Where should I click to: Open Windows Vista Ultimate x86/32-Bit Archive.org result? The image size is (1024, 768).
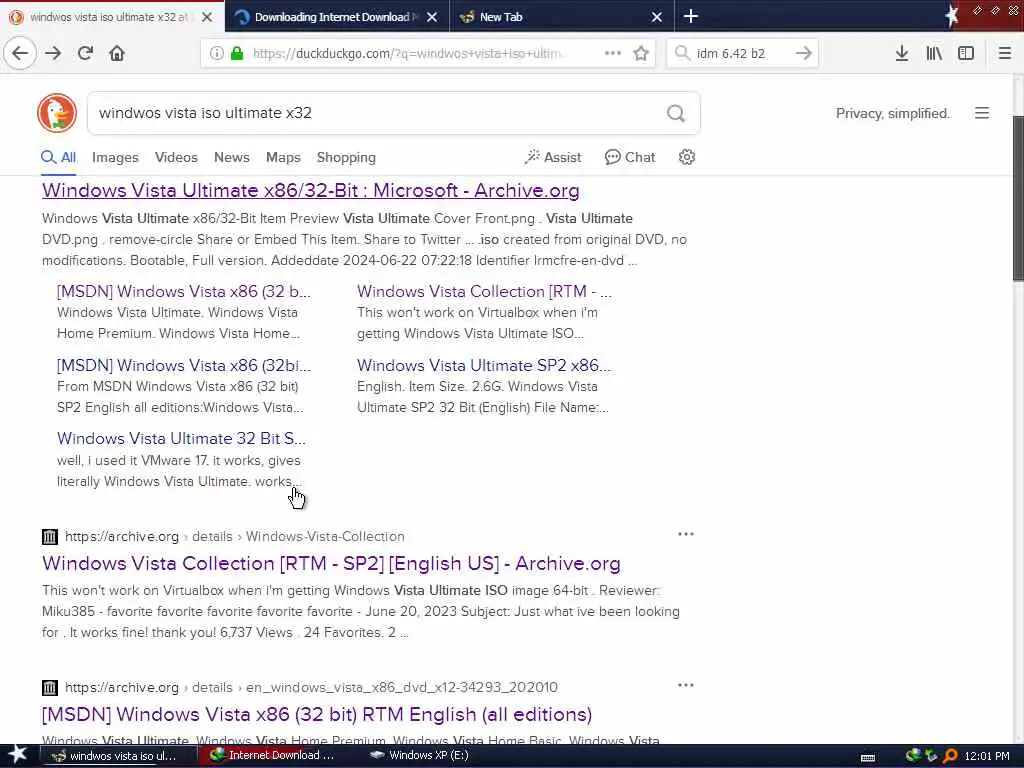310,190
